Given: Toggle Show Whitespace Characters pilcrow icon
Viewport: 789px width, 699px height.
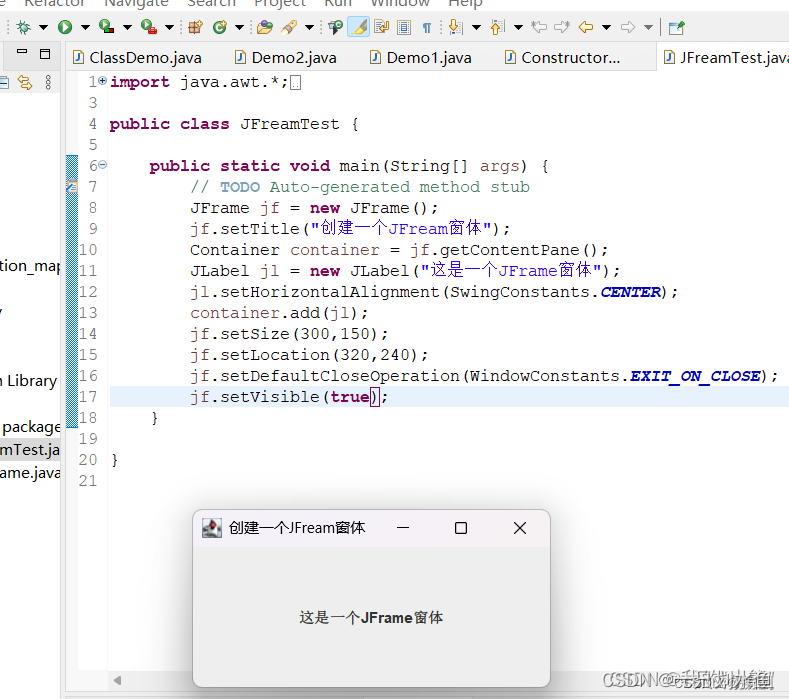Looking at the screenshot, I should (427, 27).
